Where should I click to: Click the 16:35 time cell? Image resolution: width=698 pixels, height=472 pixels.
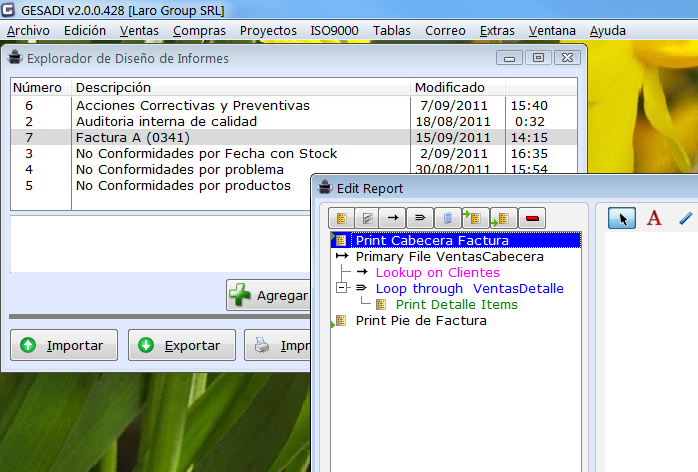[x=529, y=154]
